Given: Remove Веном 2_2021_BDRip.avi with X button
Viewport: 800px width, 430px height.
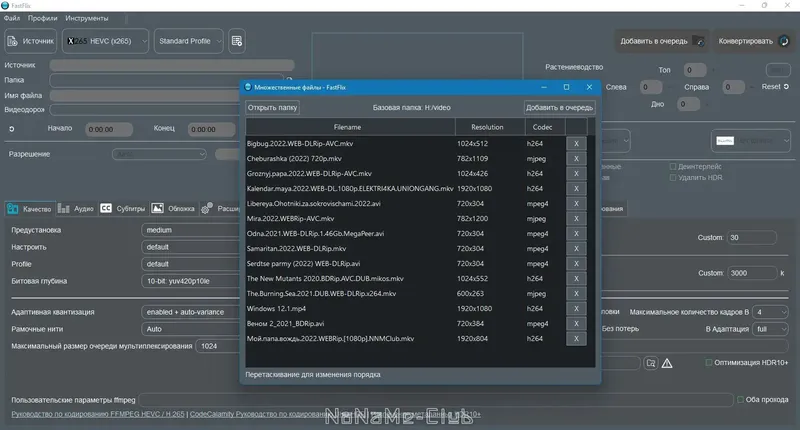Looking at the screenshot, I should [576, 324].
